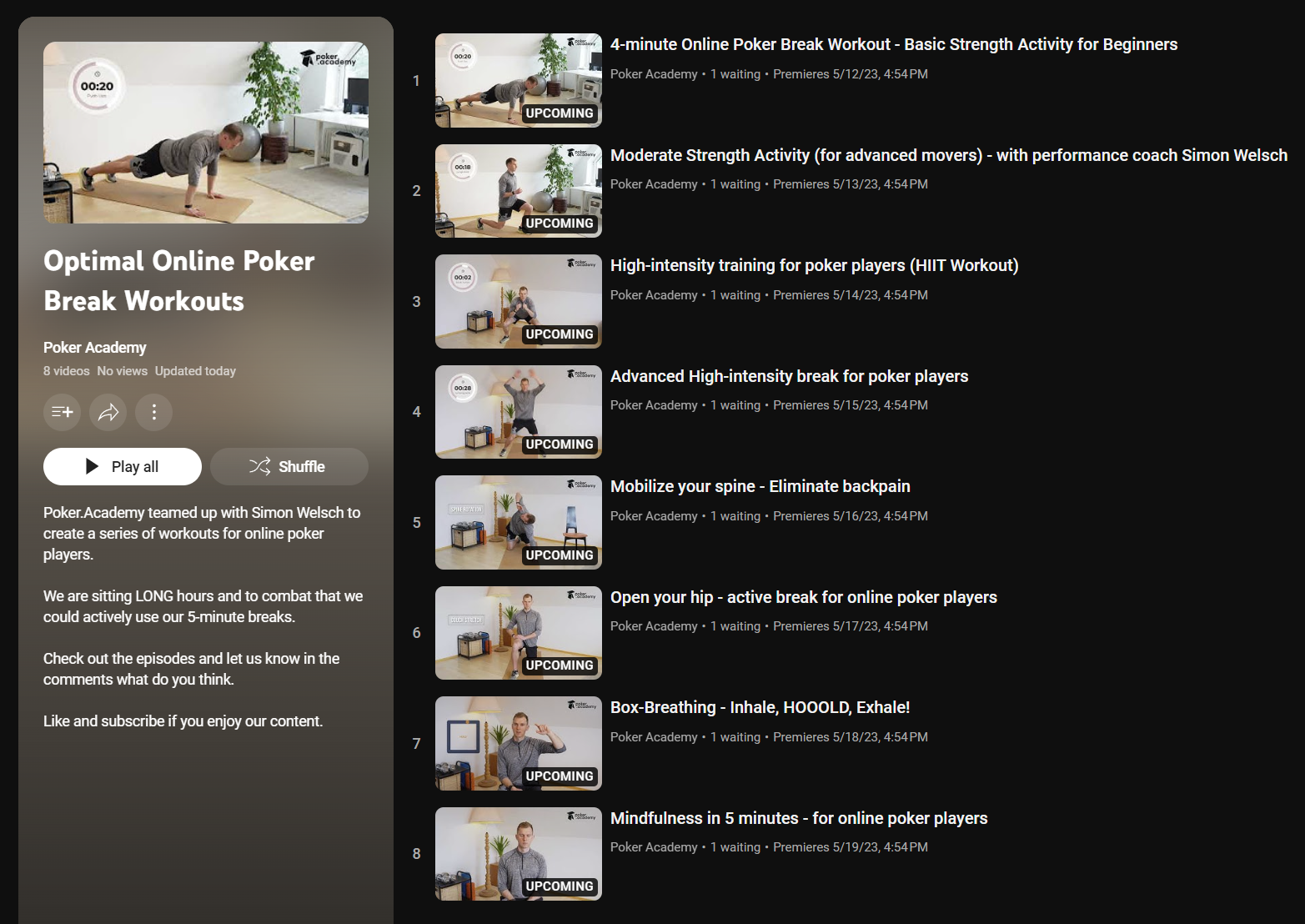
Task: Click the Shuffle button
Action: (289, 467)
